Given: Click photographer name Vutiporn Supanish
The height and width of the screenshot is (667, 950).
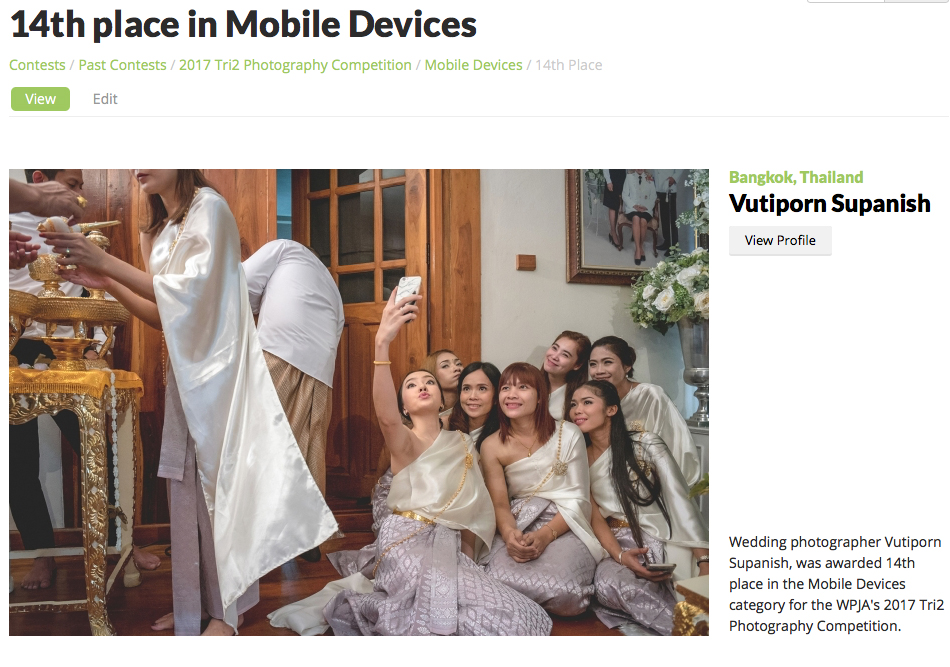Looking at the screenshot, I should [x=829, y=204].
